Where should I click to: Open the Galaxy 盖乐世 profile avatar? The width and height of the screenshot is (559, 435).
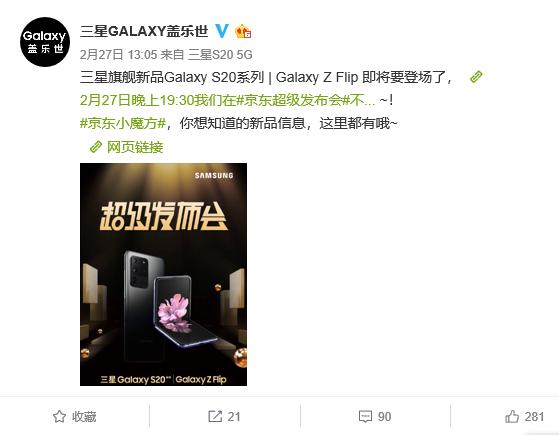[x=45, y=42]
